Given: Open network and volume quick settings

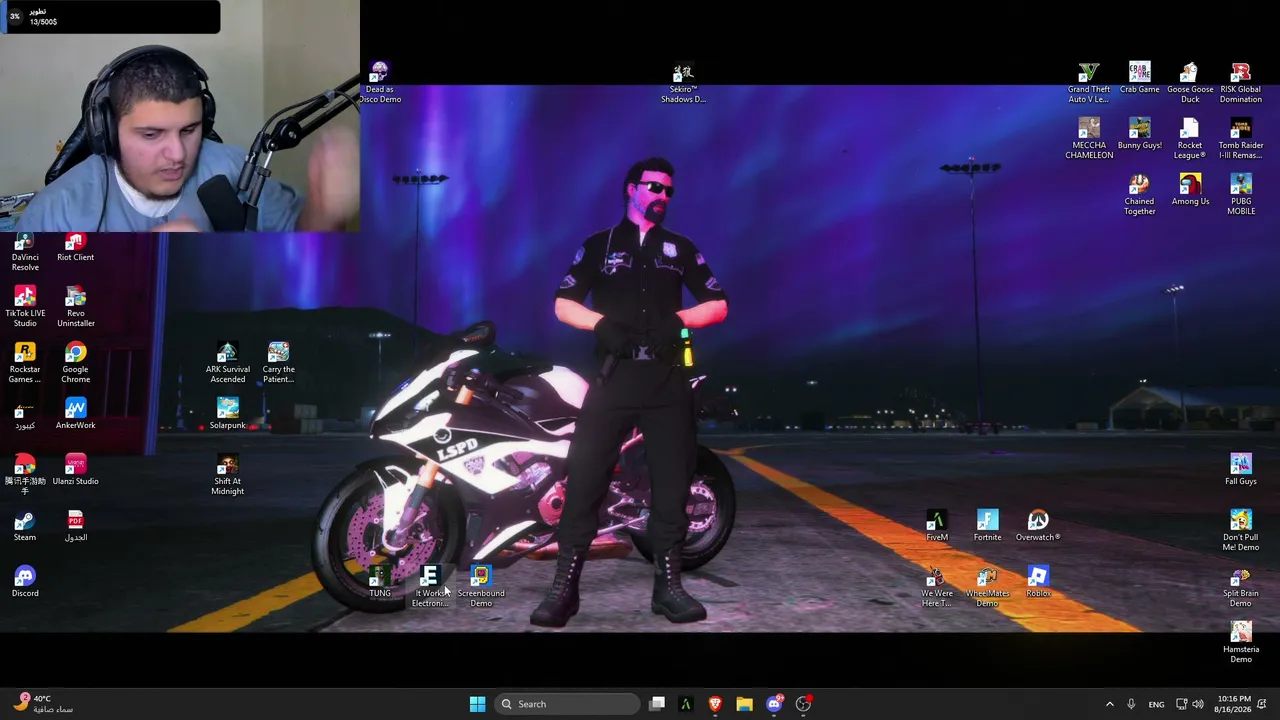Looking at the screenshot, I should 1190,704.
